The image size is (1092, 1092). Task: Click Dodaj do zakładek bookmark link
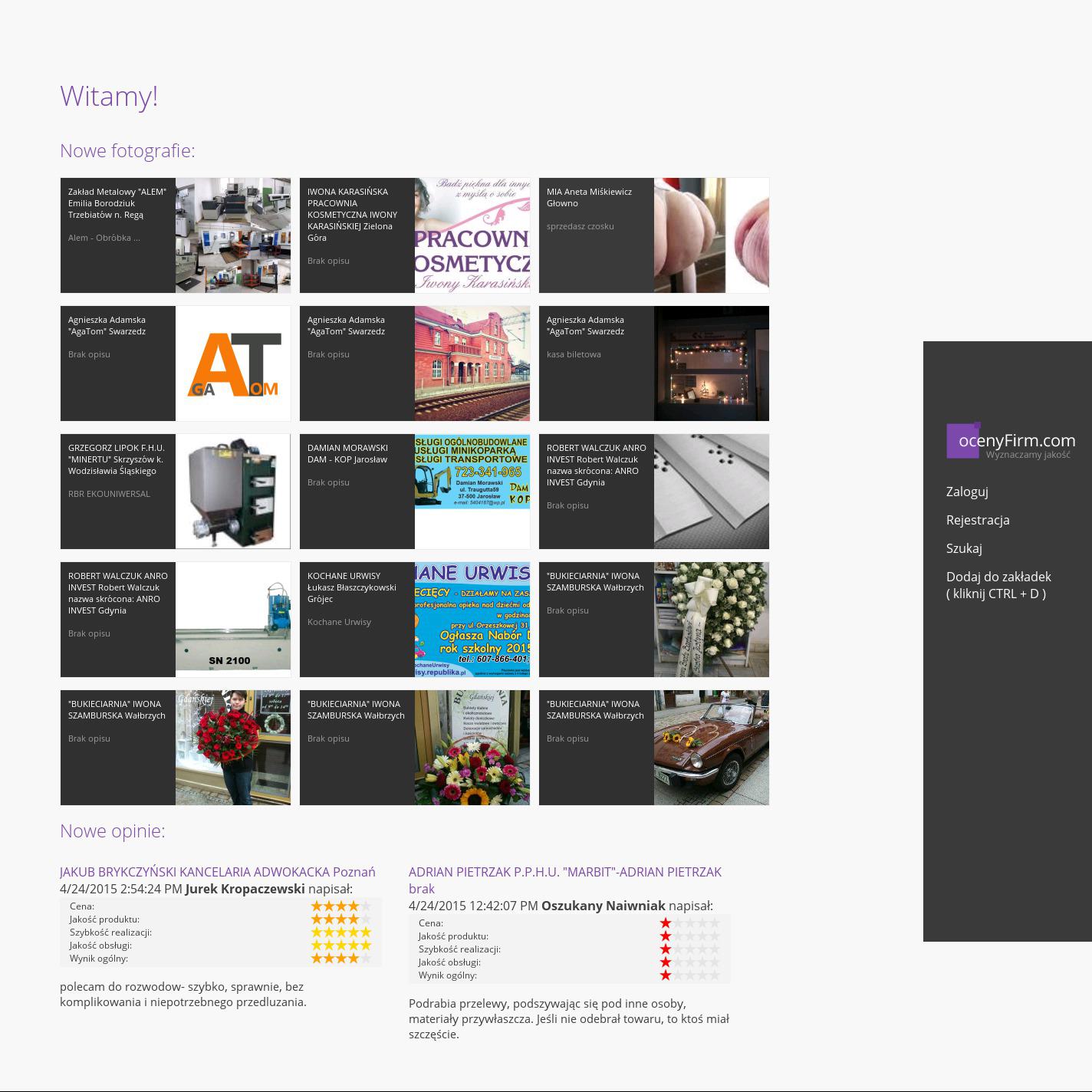(x=998, y=585)
